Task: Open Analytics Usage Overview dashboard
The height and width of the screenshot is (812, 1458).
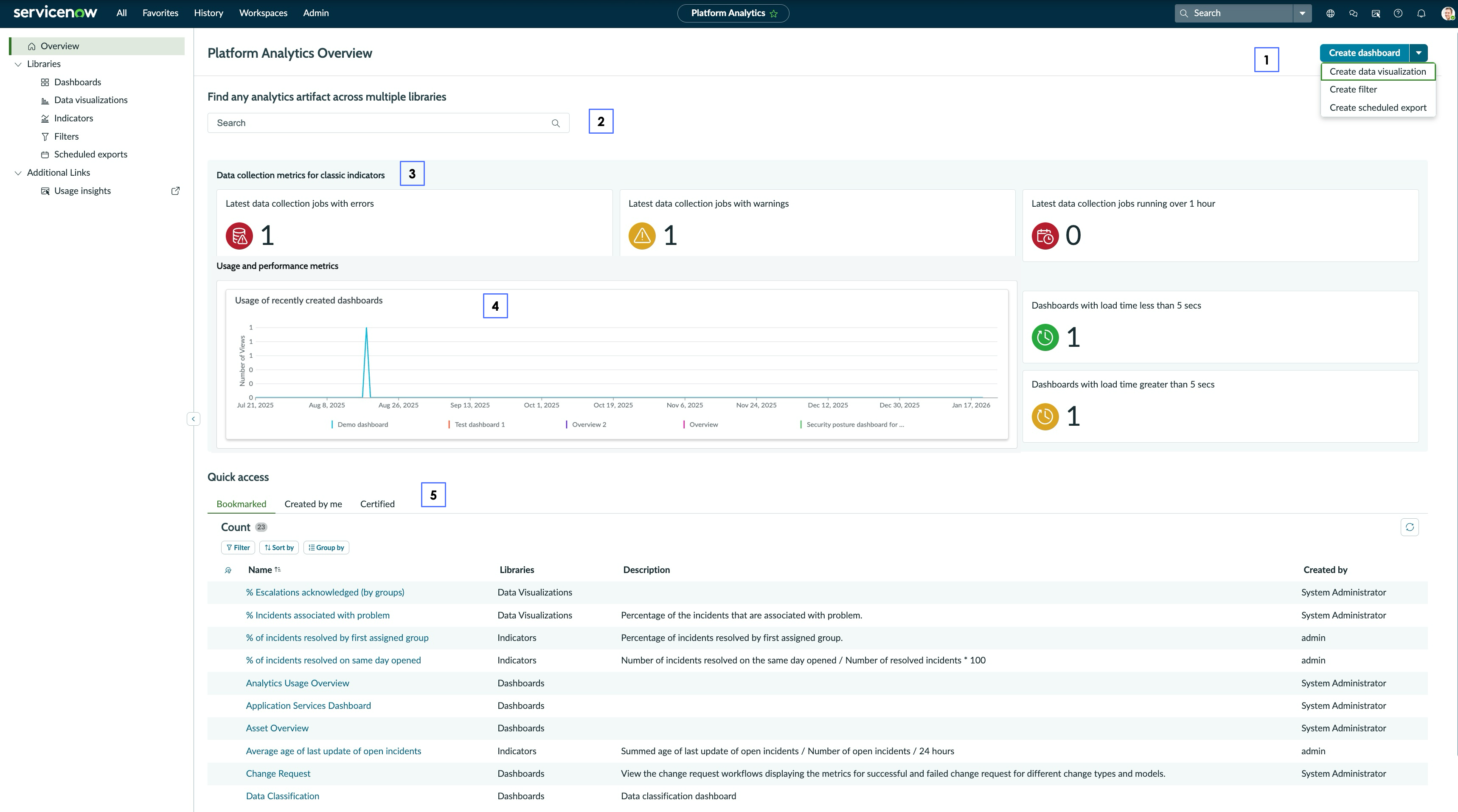Action: coord(297,683)
